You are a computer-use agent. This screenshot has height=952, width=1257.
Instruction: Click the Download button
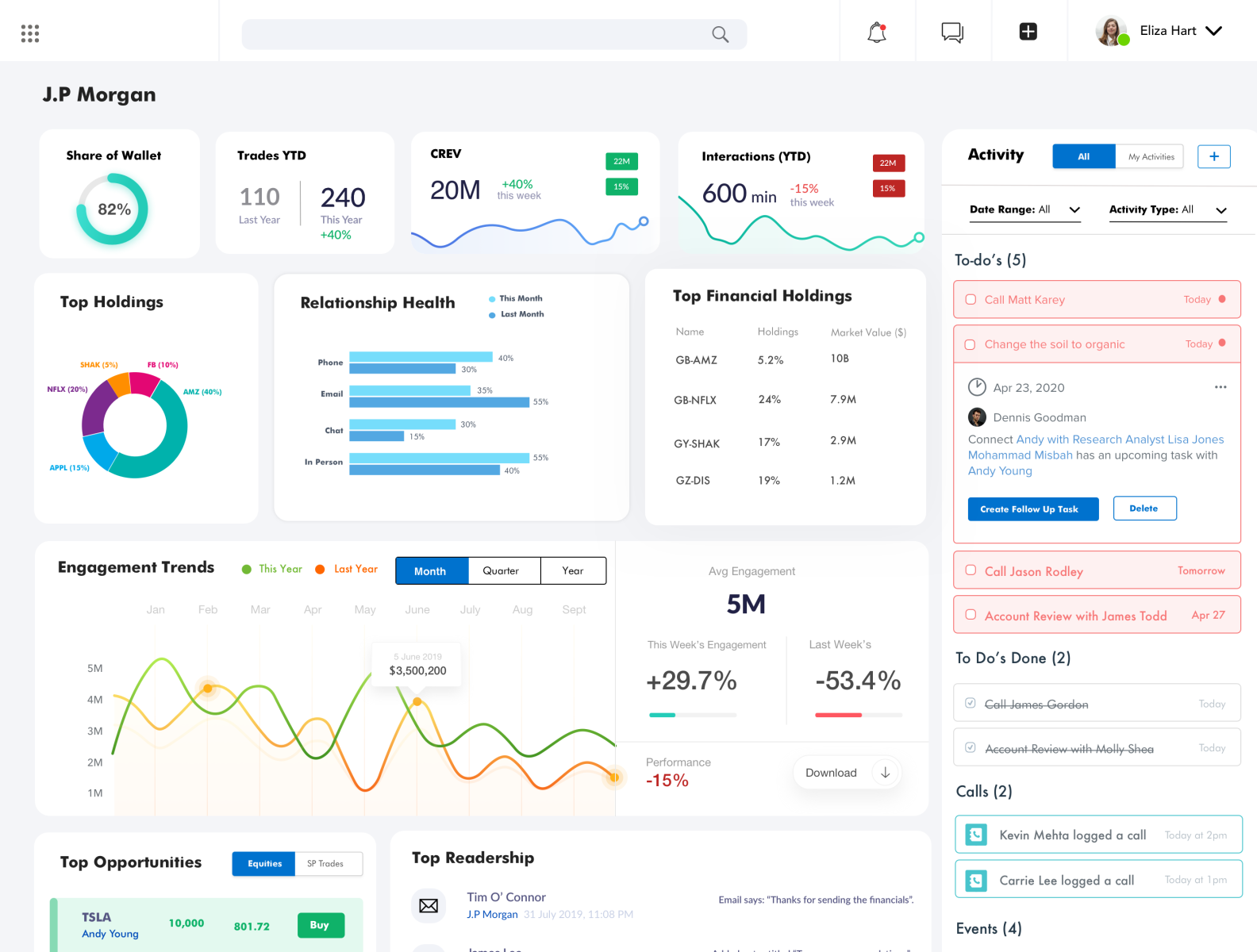847,773
